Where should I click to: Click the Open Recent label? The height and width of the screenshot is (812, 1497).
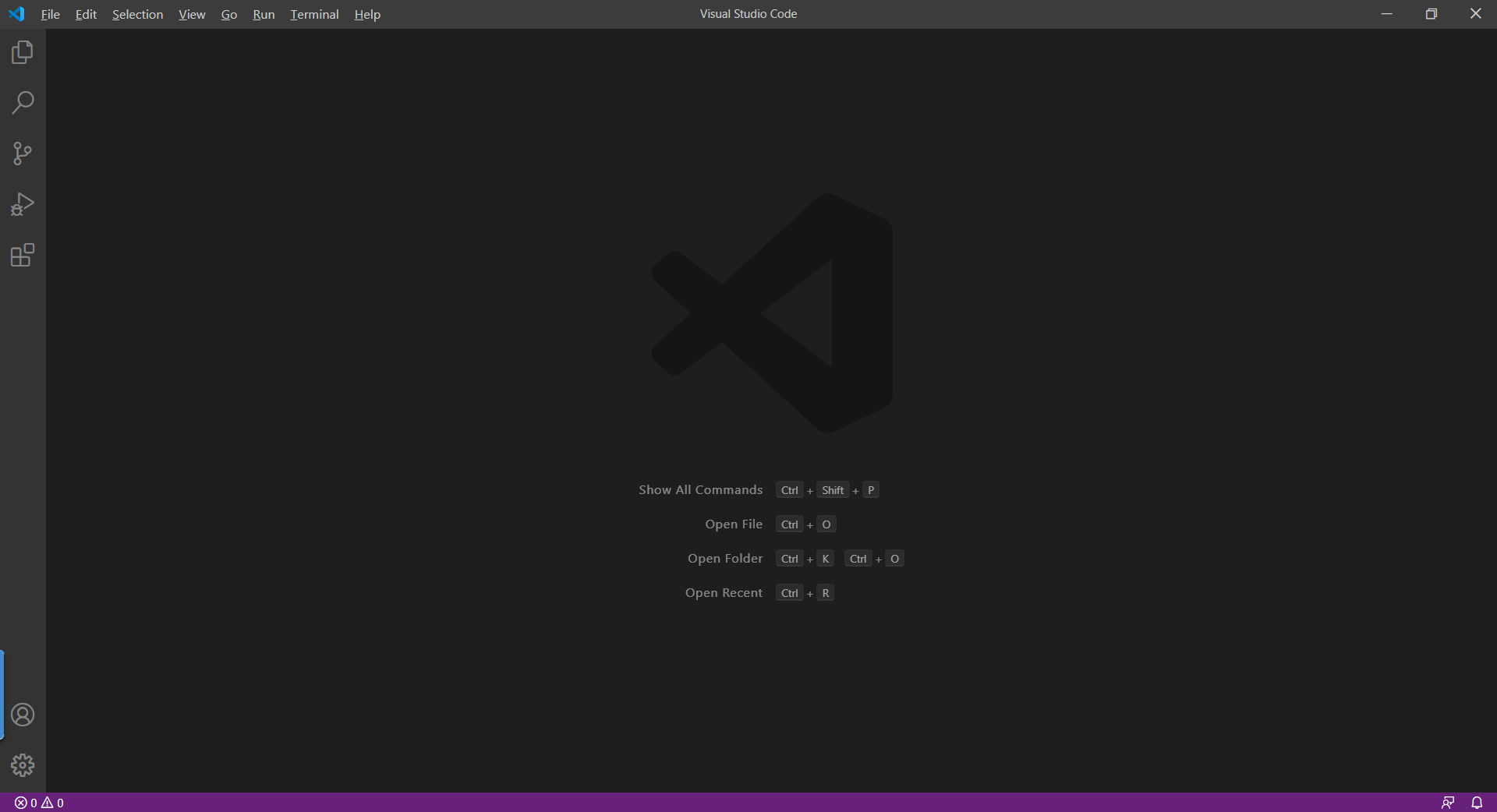(724, 593)
